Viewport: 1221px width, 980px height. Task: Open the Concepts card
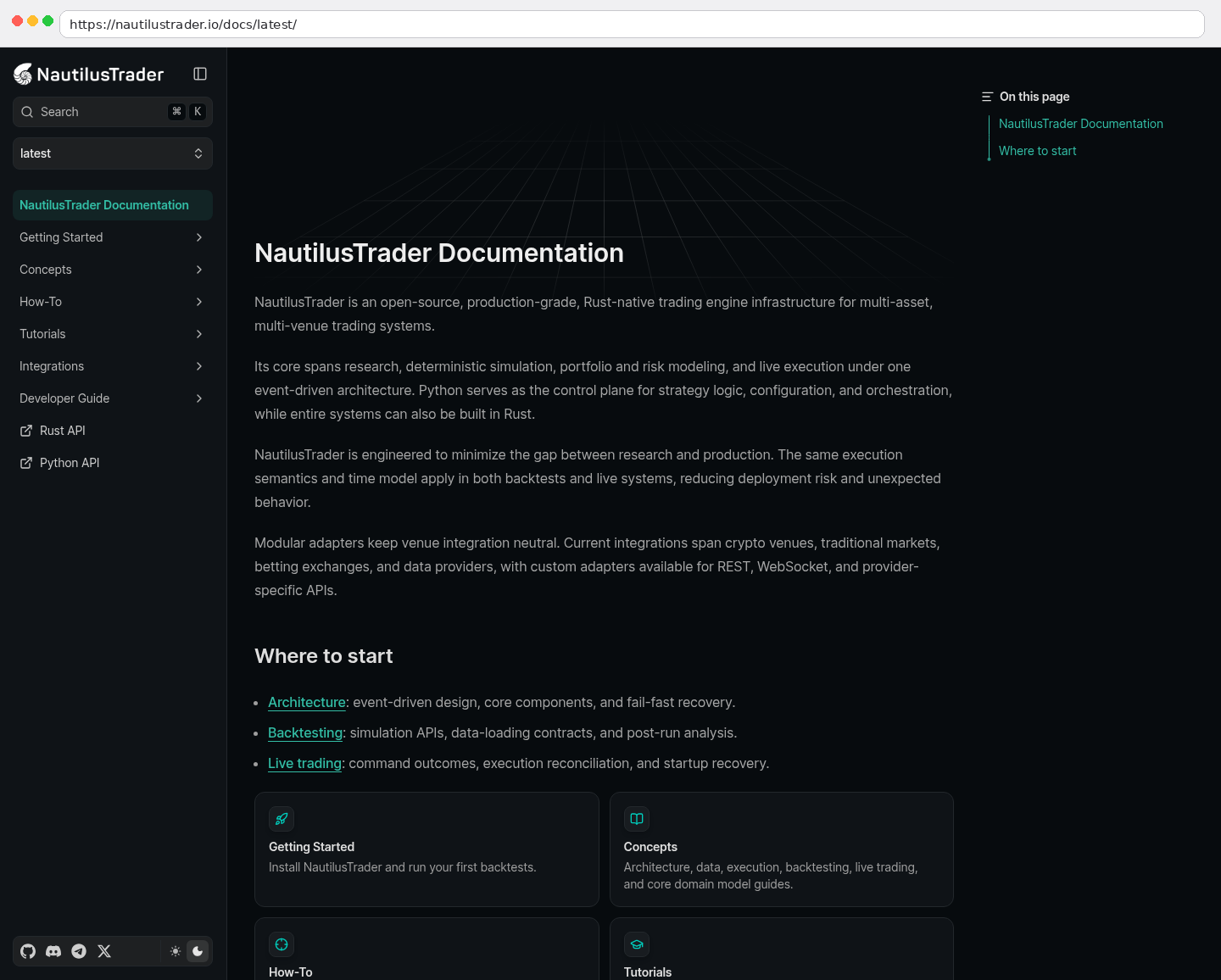click(782, 849)
